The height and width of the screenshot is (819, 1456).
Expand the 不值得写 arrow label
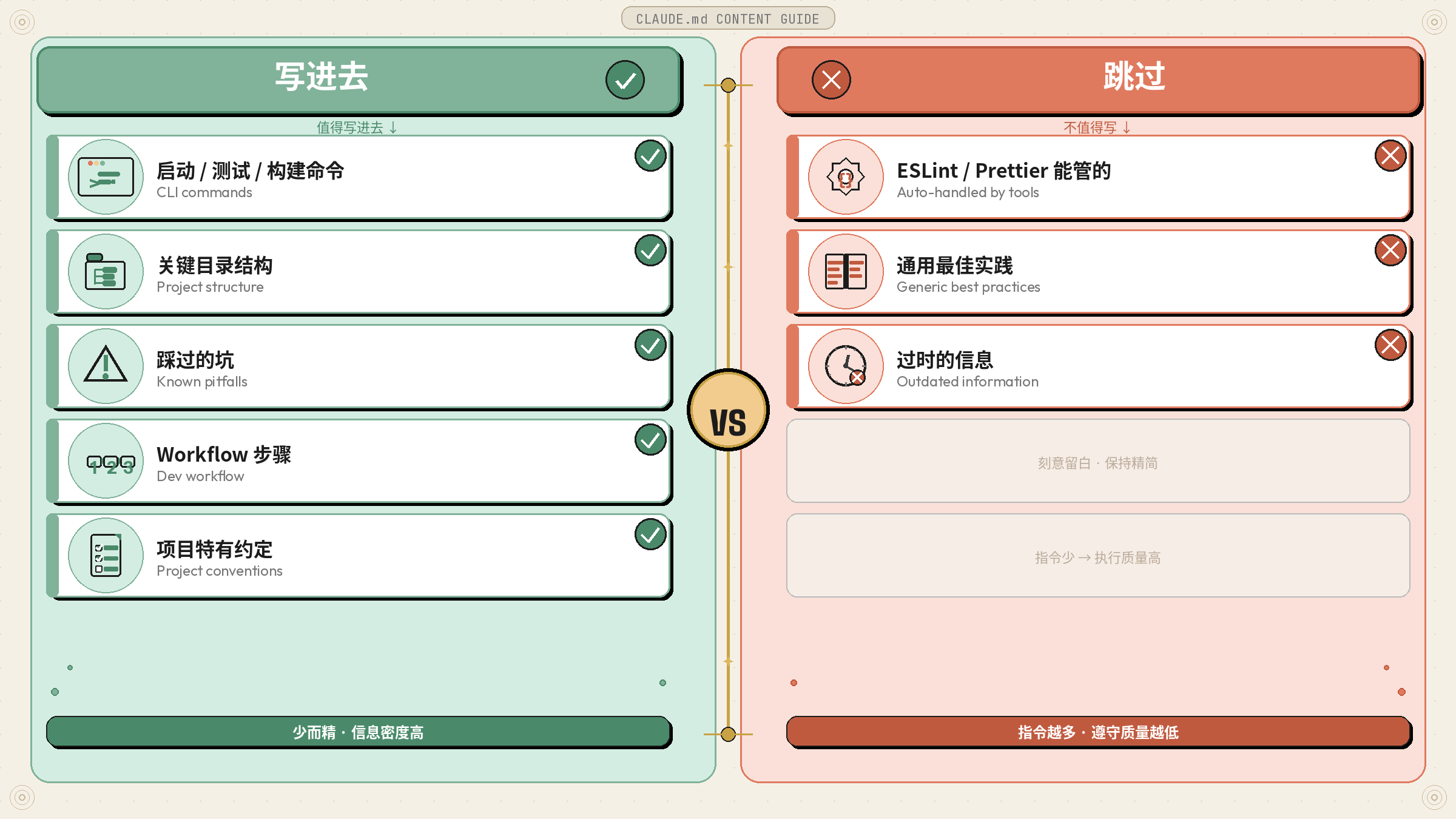(1097, 127)
